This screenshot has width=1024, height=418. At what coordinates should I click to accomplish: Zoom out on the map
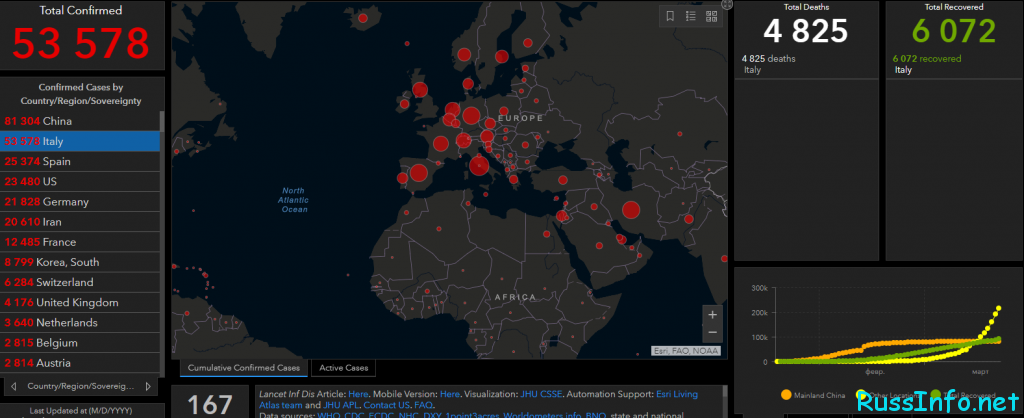[712, 332]
